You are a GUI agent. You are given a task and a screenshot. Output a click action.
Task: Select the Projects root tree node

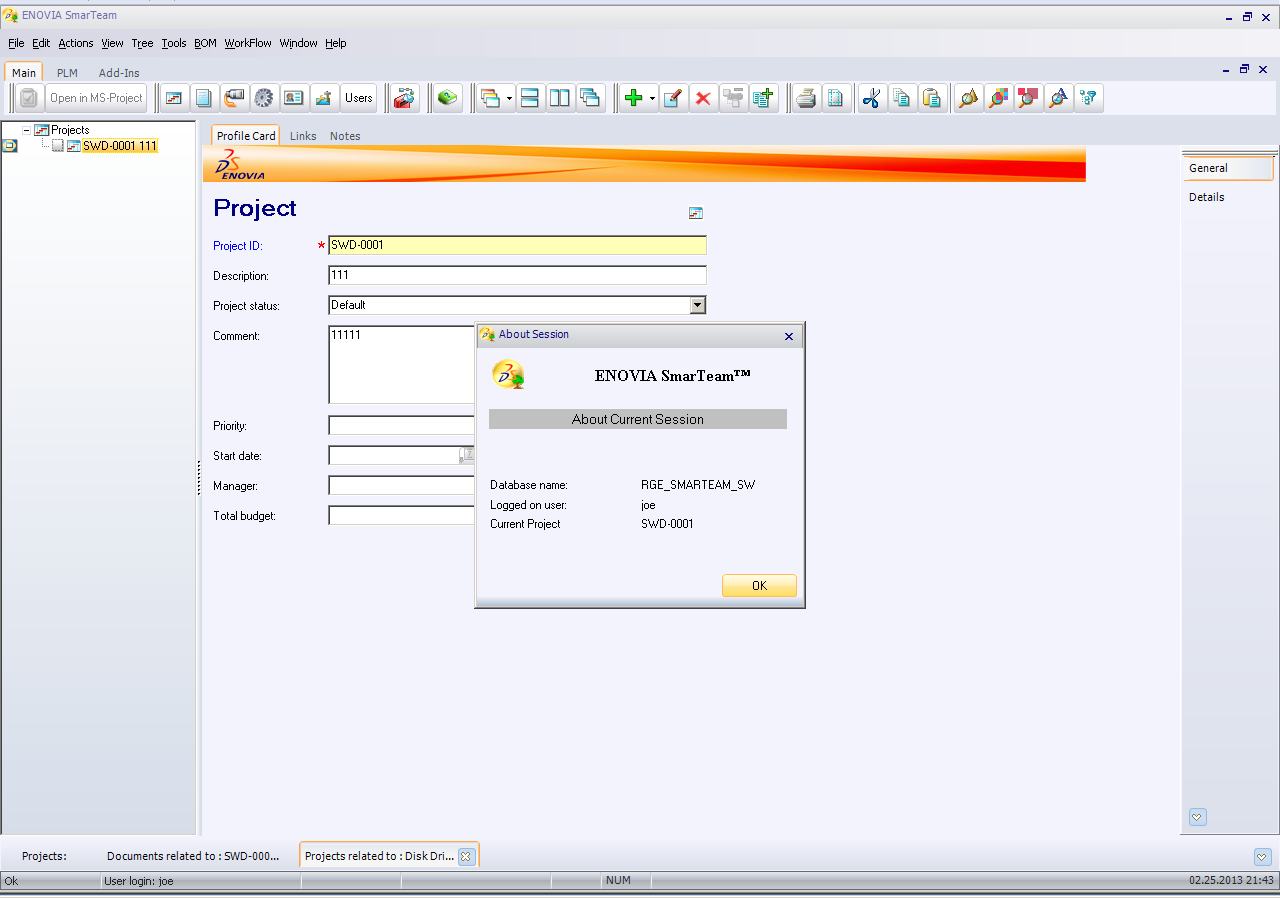(x=70, y=130)
